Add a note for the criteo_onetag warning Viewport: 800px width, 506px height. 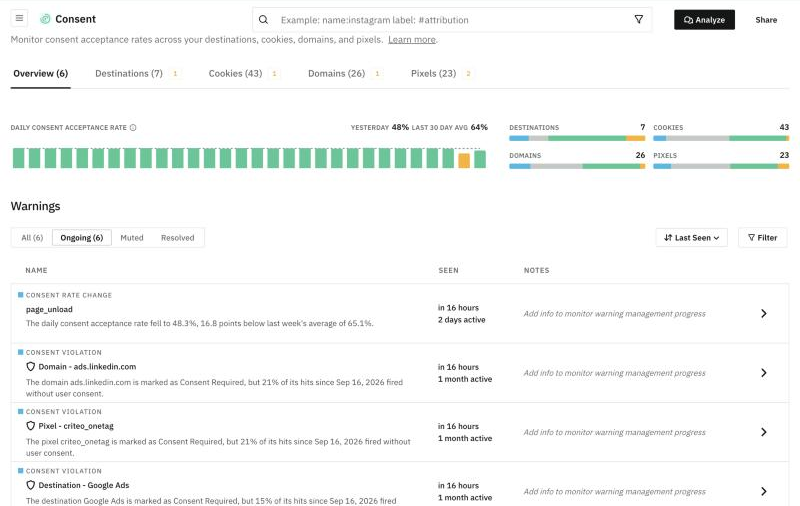pyautogui.click(x=614, y=432)
